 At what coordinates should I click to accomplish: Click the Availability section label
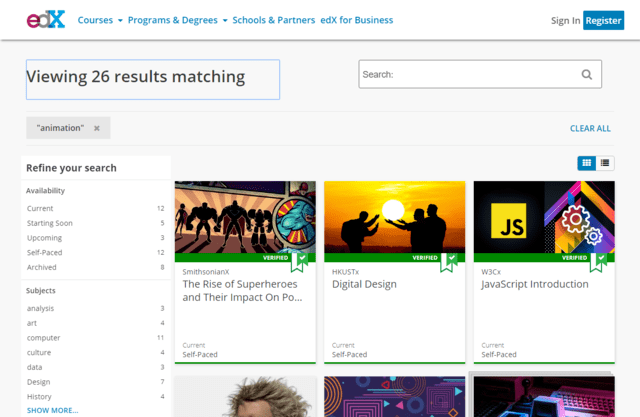[x=45, y=191]
